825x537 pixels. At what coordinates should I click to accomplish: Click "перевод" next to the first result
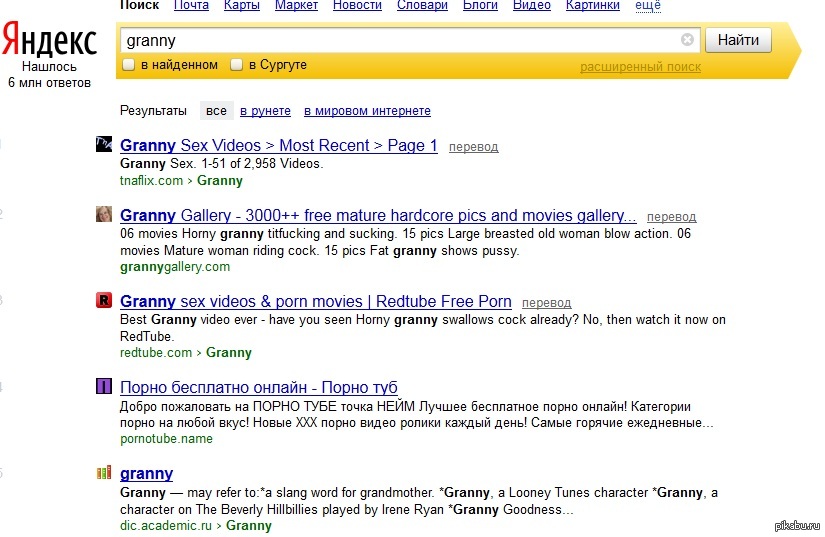click(473, 147)
